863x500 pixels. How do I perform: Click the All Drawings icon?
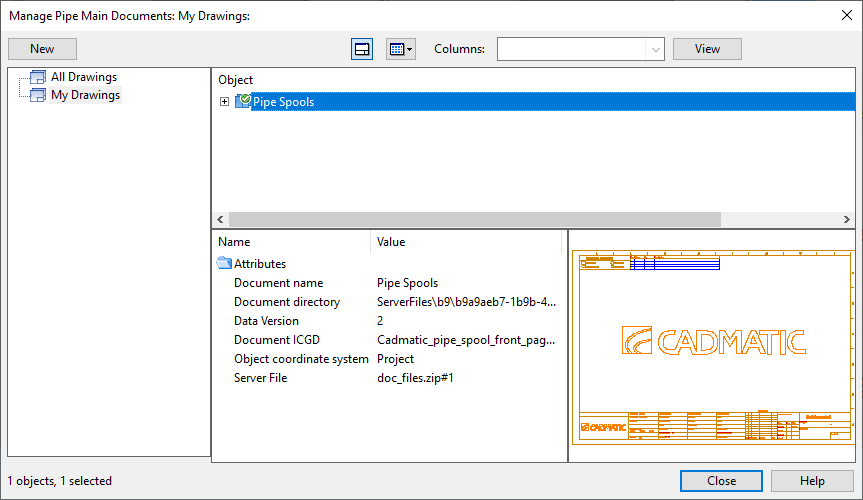(x=38, y=77)
